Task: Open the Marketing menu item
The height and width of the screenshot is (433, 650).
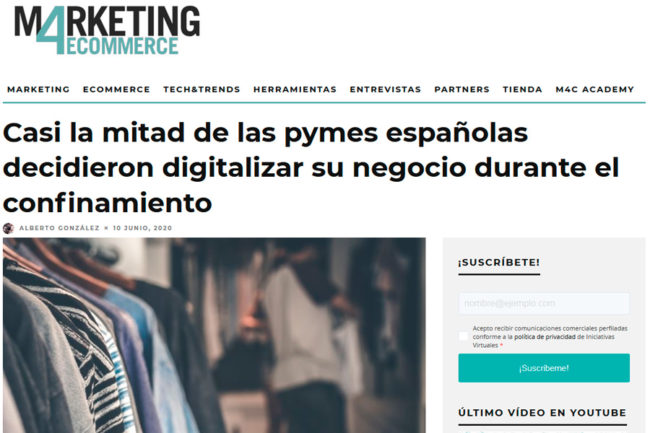Action: 39,90
